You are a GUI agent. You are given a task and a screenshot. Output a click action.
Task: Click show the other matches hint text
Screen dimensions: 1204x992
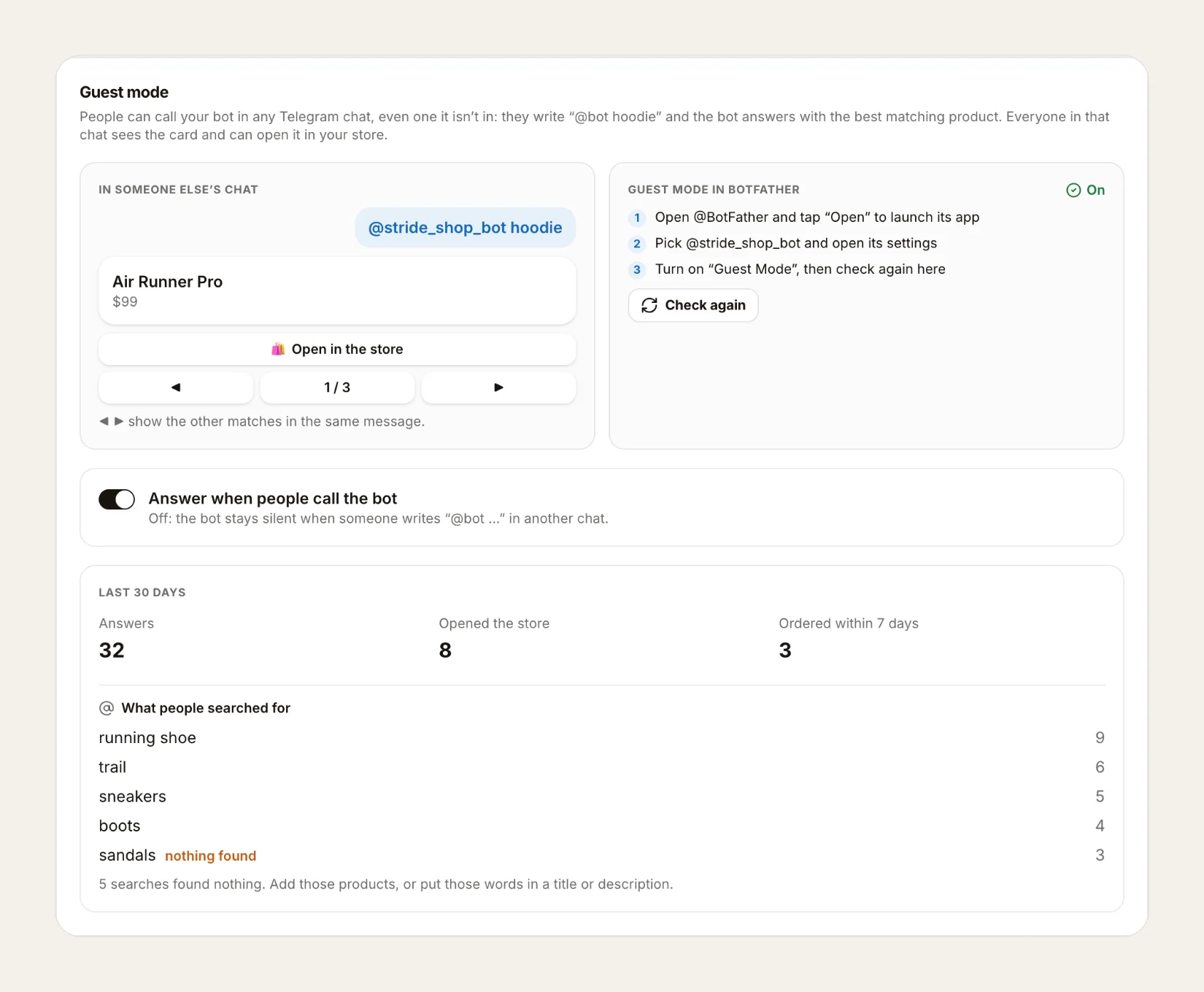[x=262, y=421]
